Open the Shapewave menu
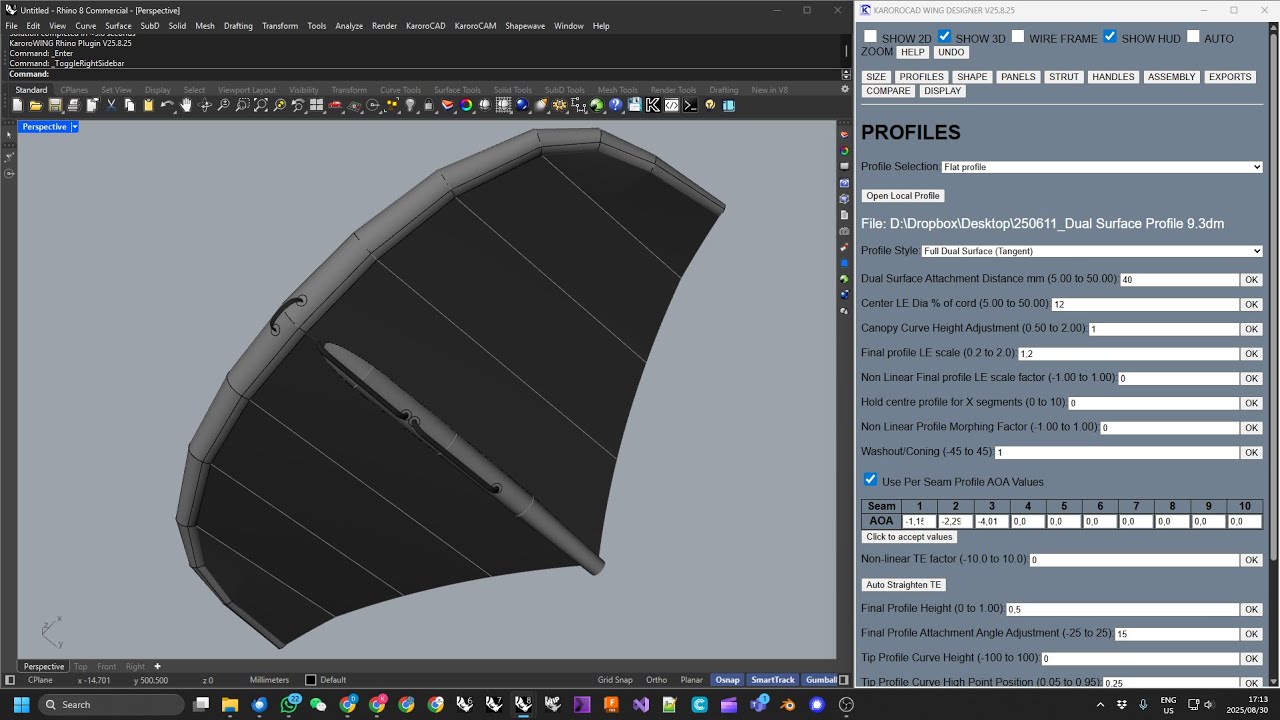1280x720 pixels. [525, 26]
